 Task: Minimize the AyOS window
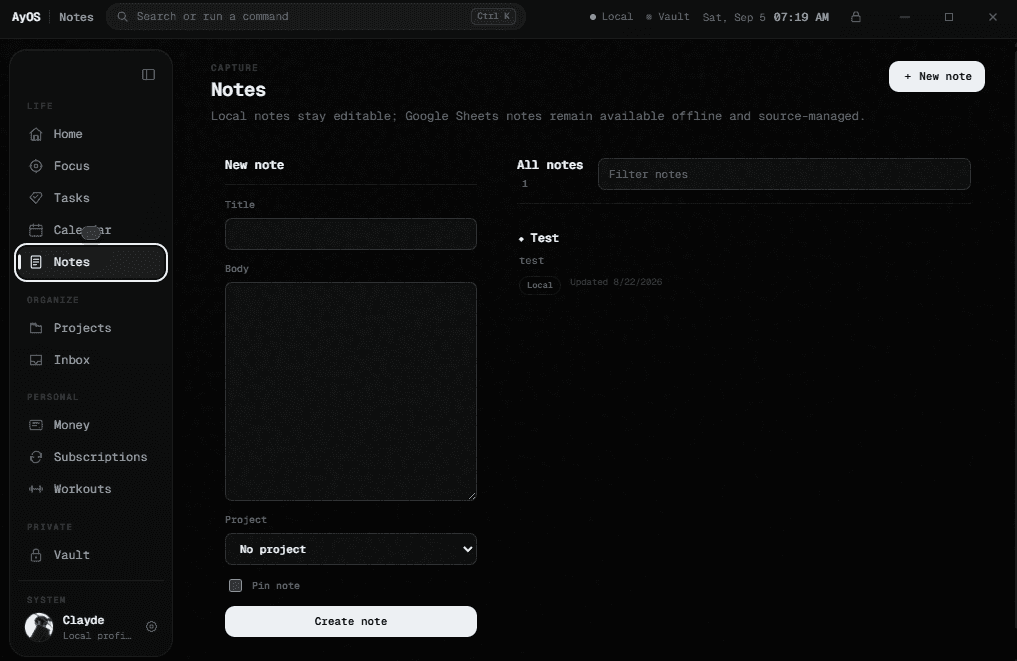pyautogui.click(x=905, y=17)
